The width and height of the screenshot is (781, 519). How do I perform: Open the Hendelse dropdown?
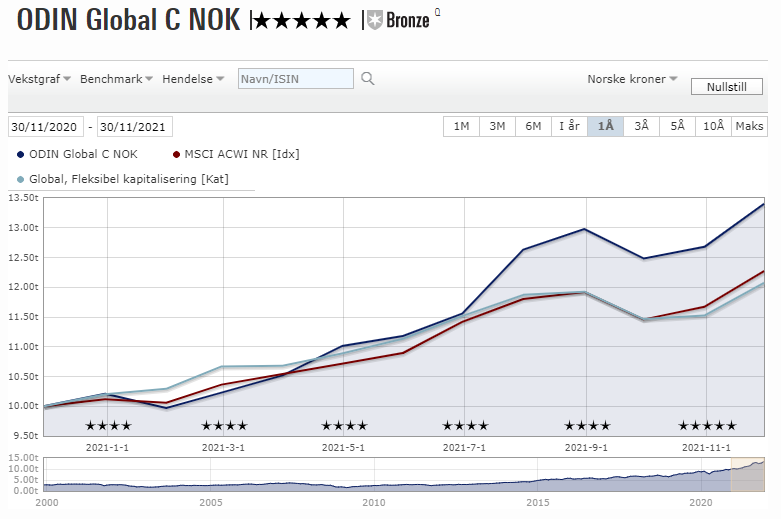click(193, 79)
